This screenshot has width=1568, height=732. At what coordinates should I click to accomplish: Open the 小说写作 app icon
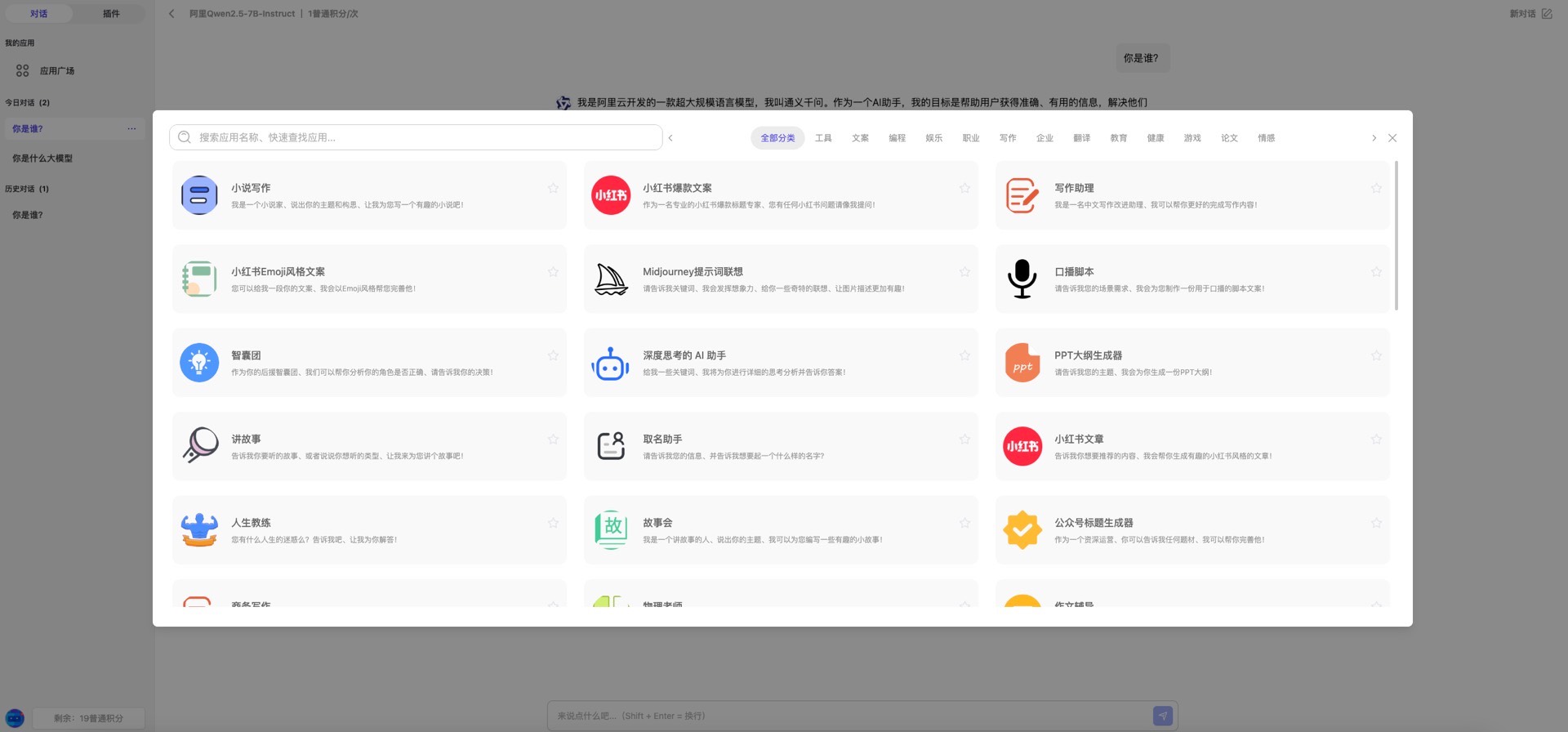coord(199,195)
